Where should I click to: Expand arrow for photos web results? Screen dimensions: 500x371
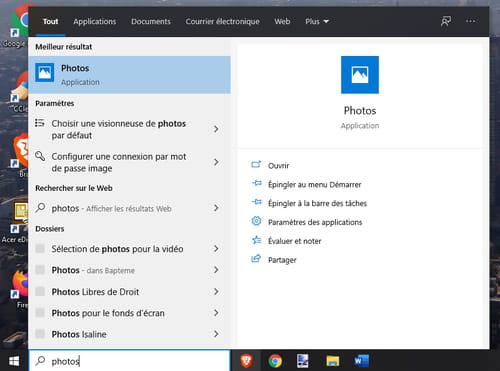click(x=216, y=208)
